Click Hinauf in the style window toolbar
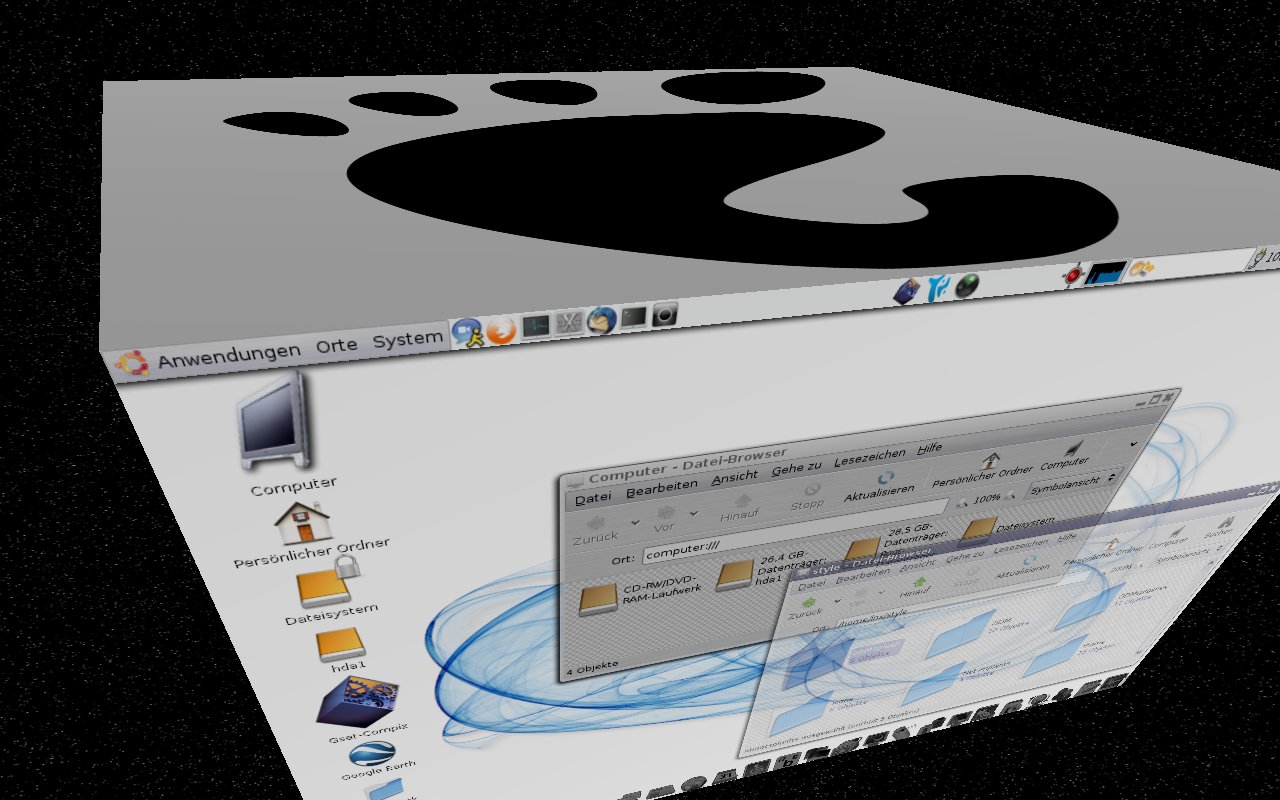 pyautogui.click(x=917, y=586)
